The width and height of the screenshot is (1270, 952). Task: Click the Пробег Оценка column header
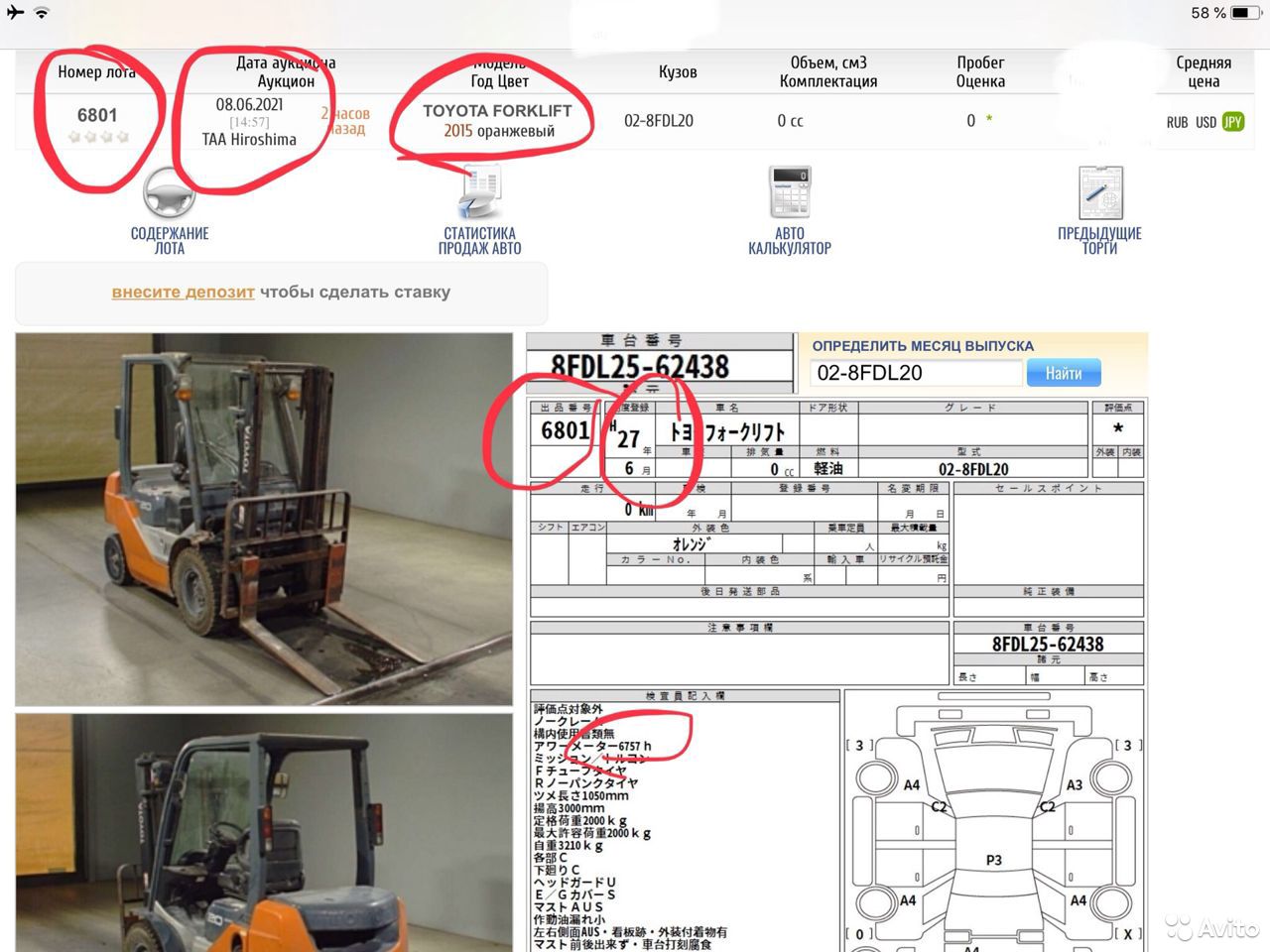(x=980, y=71)
